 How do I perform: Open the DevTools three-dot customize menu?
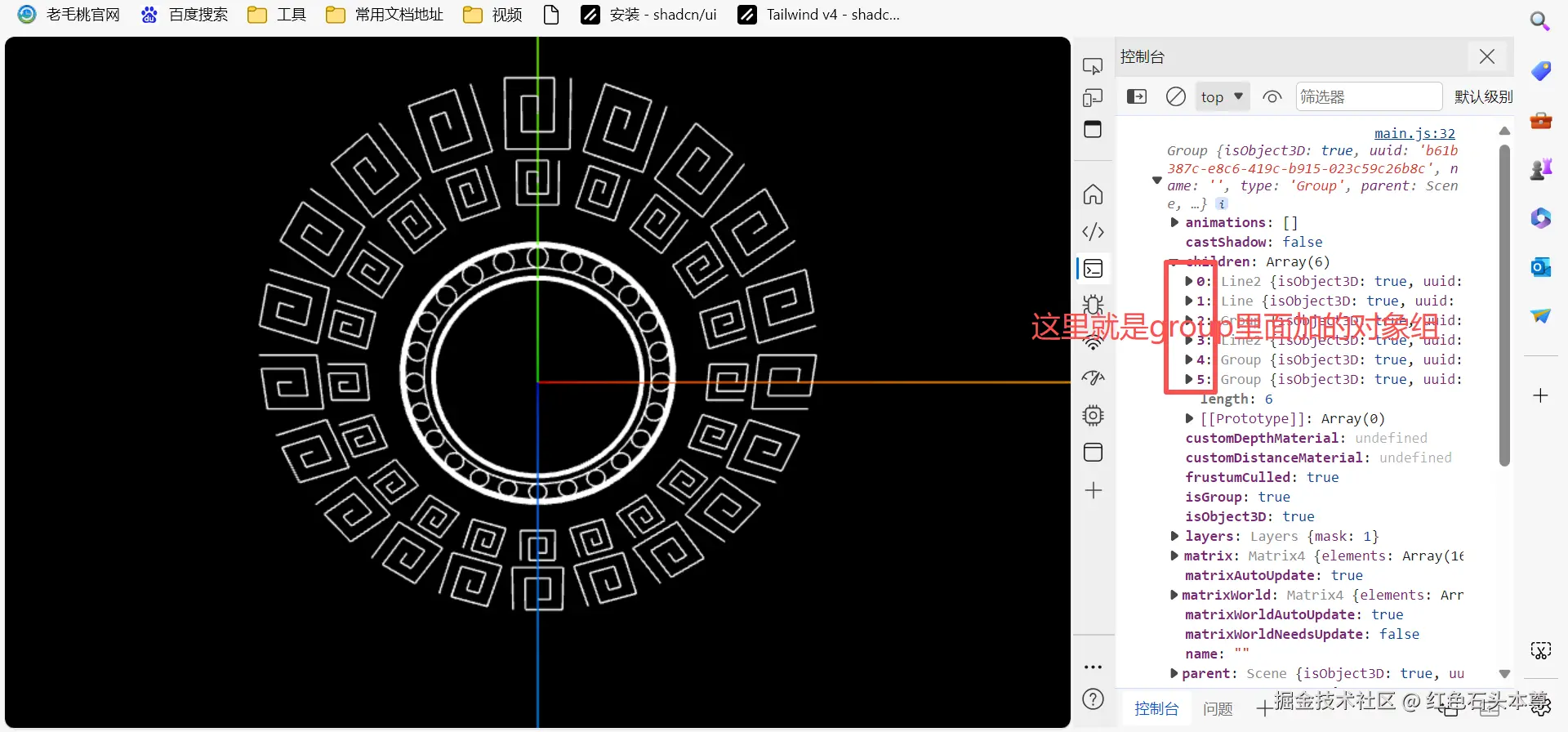pyautogui.click(x=1093, y=667)
